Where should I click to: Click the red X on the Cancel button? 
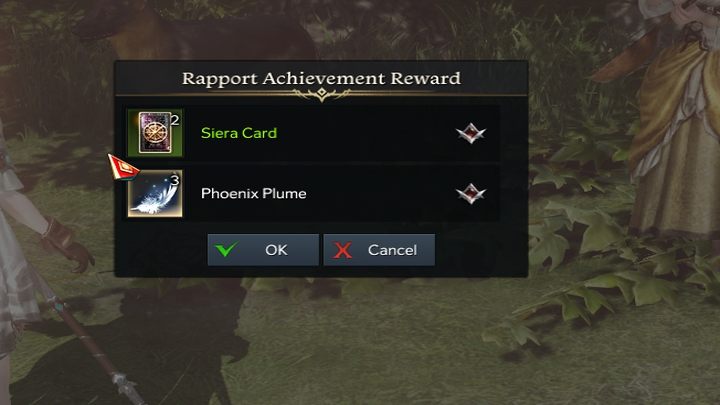pos(343,250)
